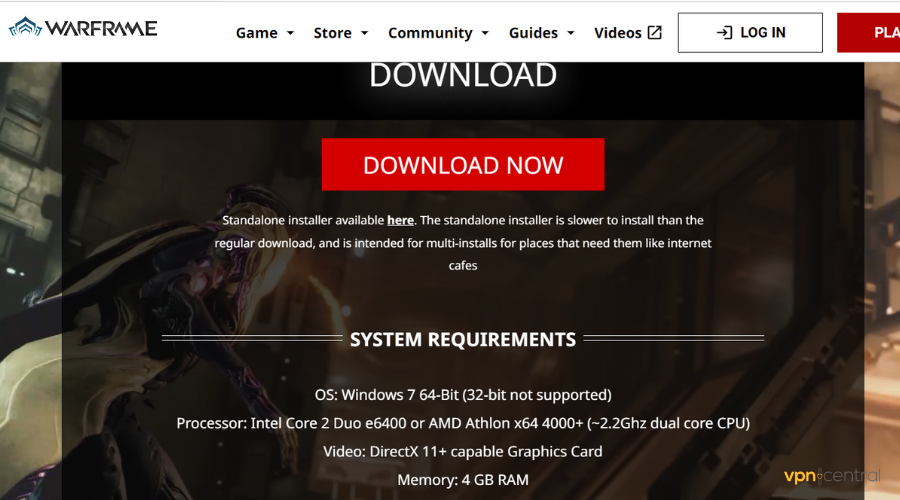The width and height of the screenshot is (900, 500).
Task: Click the red PLAY button
Action: point(868,33)
